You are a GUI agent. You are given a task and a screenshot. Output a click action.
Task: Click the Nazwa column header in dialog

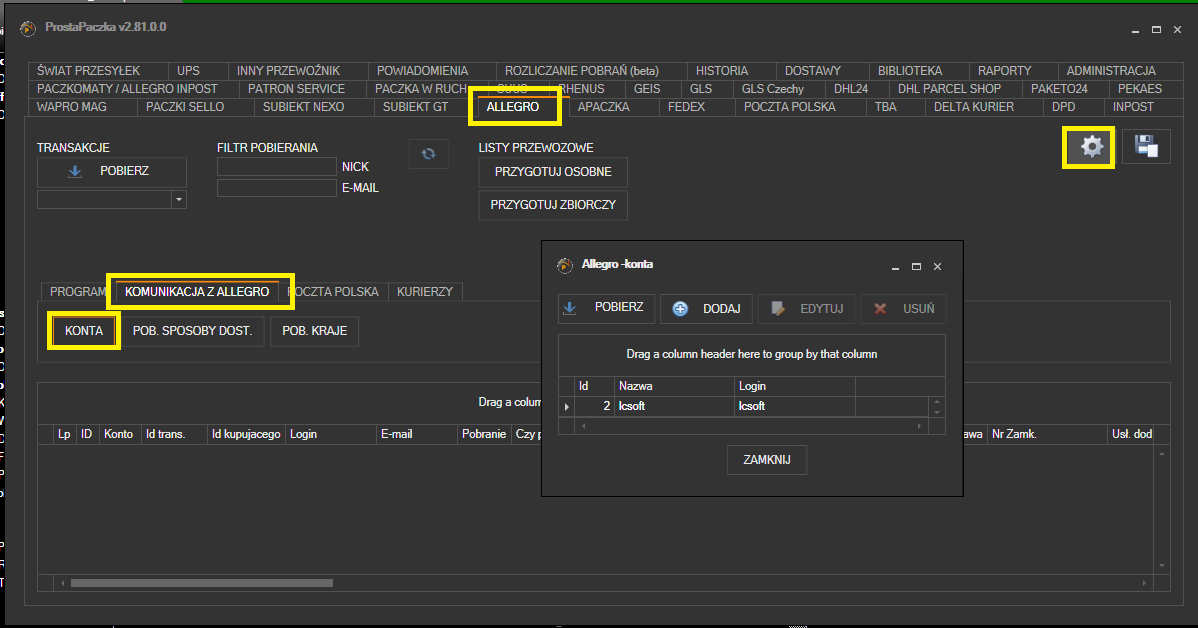tap(674, 387)
